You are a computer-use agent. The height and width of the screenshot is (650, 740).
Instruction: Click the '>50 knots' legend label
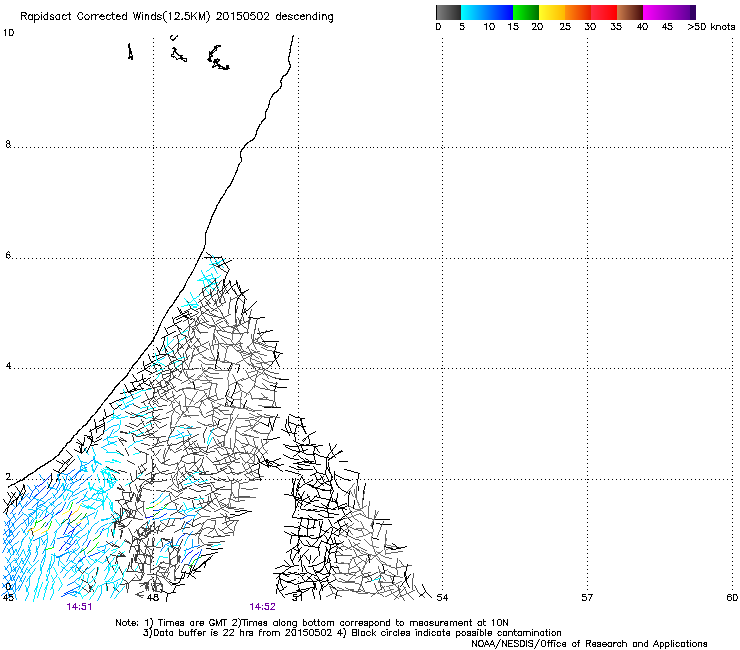pos(711,27)
